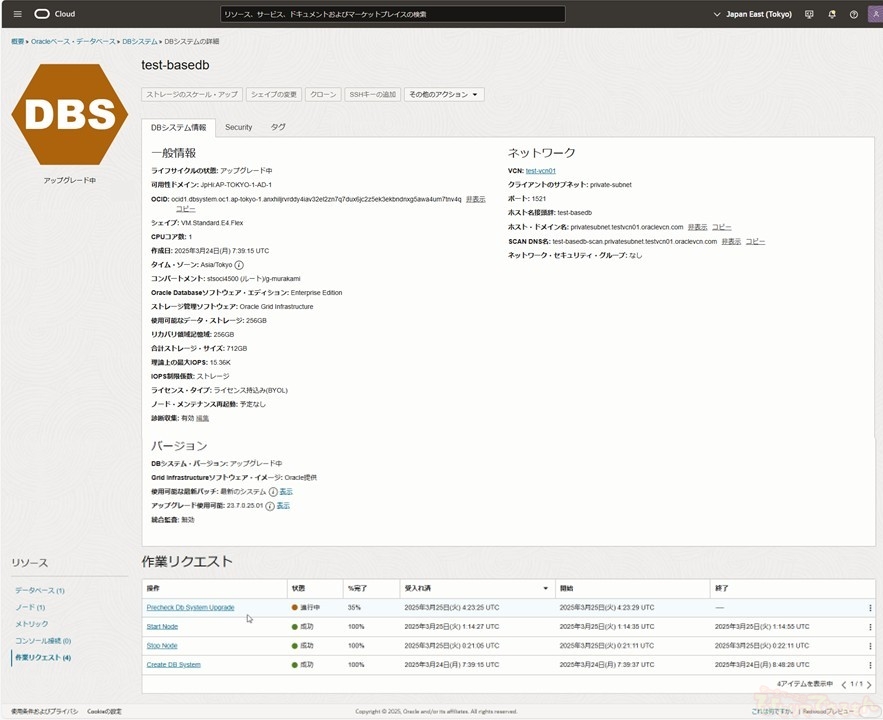This screenshot has height=720, width=883.
Task: Open Cookieの設定 footer link
Action: point(104,712)
